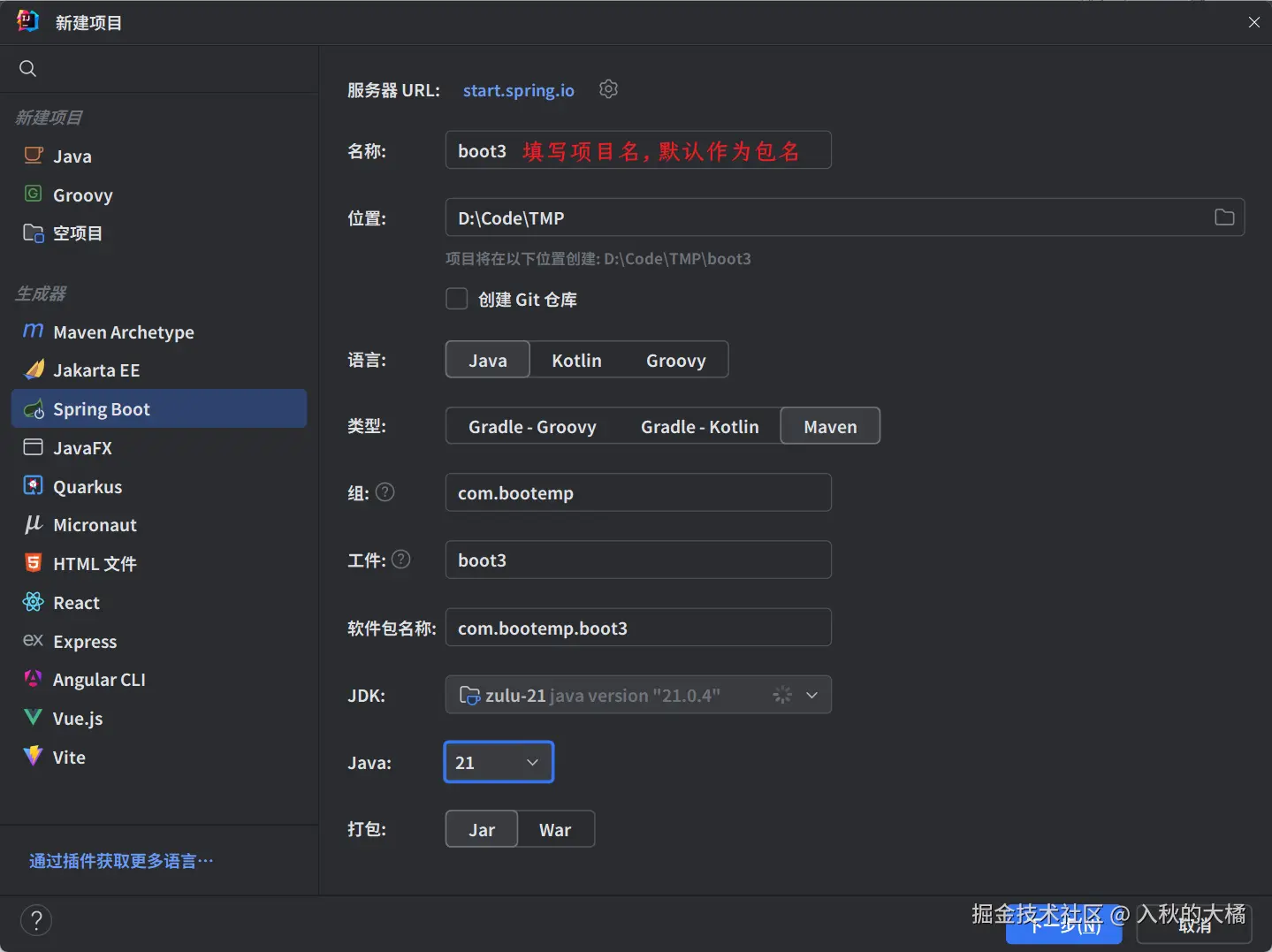Switch the language to Kotlin

[x=576, y=360]
